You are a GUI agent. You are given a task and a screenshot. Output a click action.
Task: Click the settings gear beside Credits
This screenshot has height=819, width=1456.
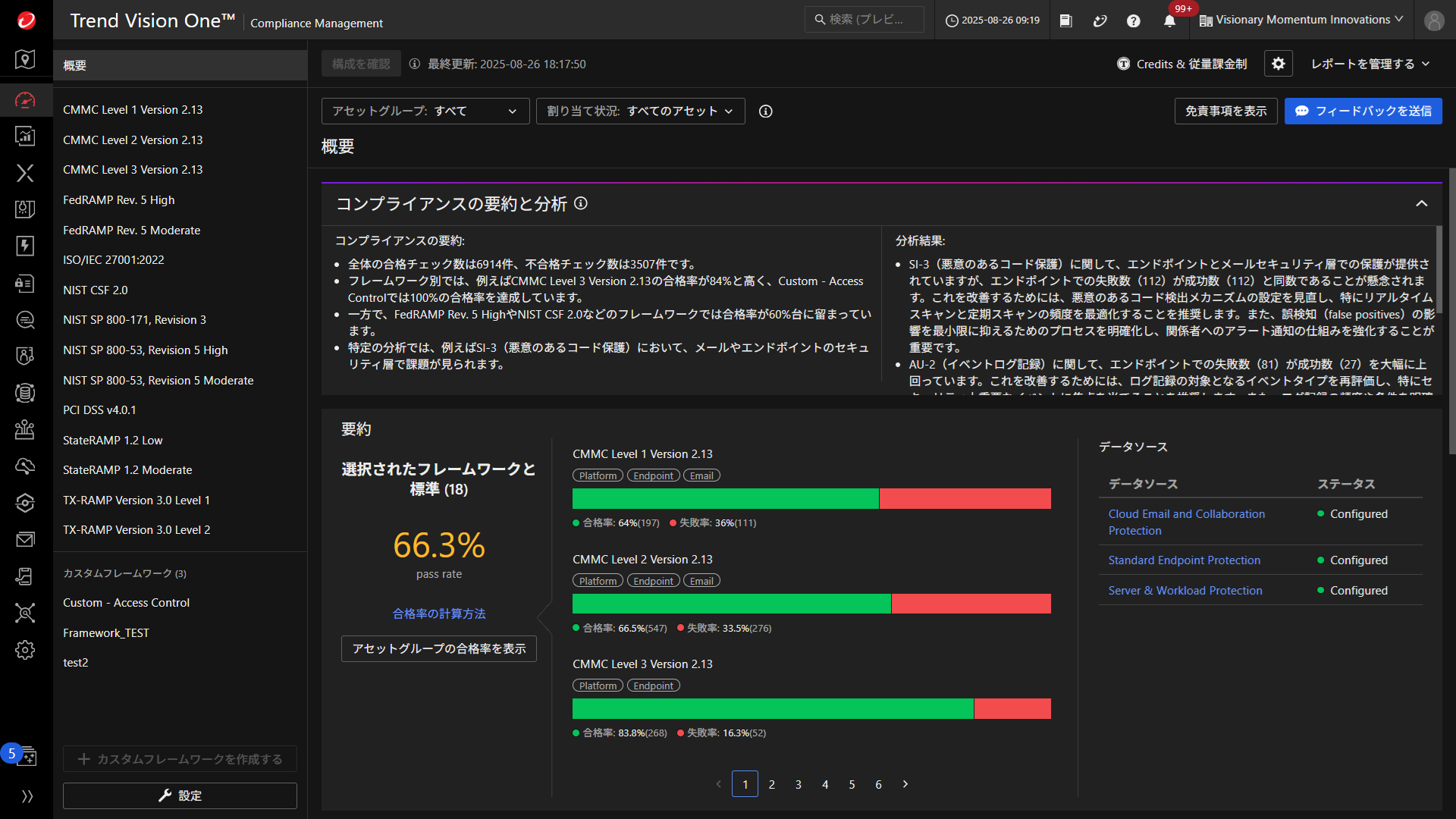coord(1278,64)
